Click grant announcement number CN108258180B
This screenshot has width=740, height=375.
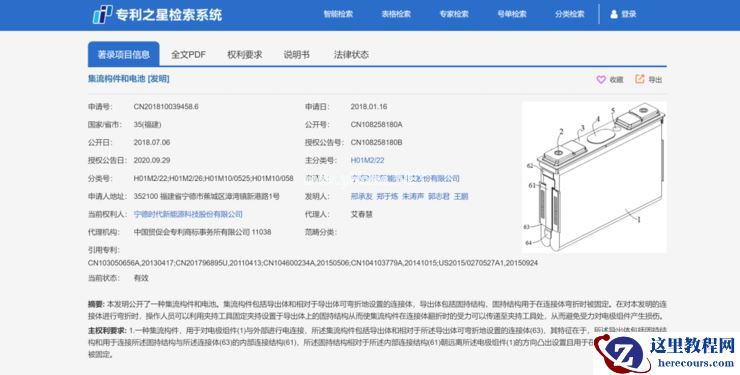[377, 142]
